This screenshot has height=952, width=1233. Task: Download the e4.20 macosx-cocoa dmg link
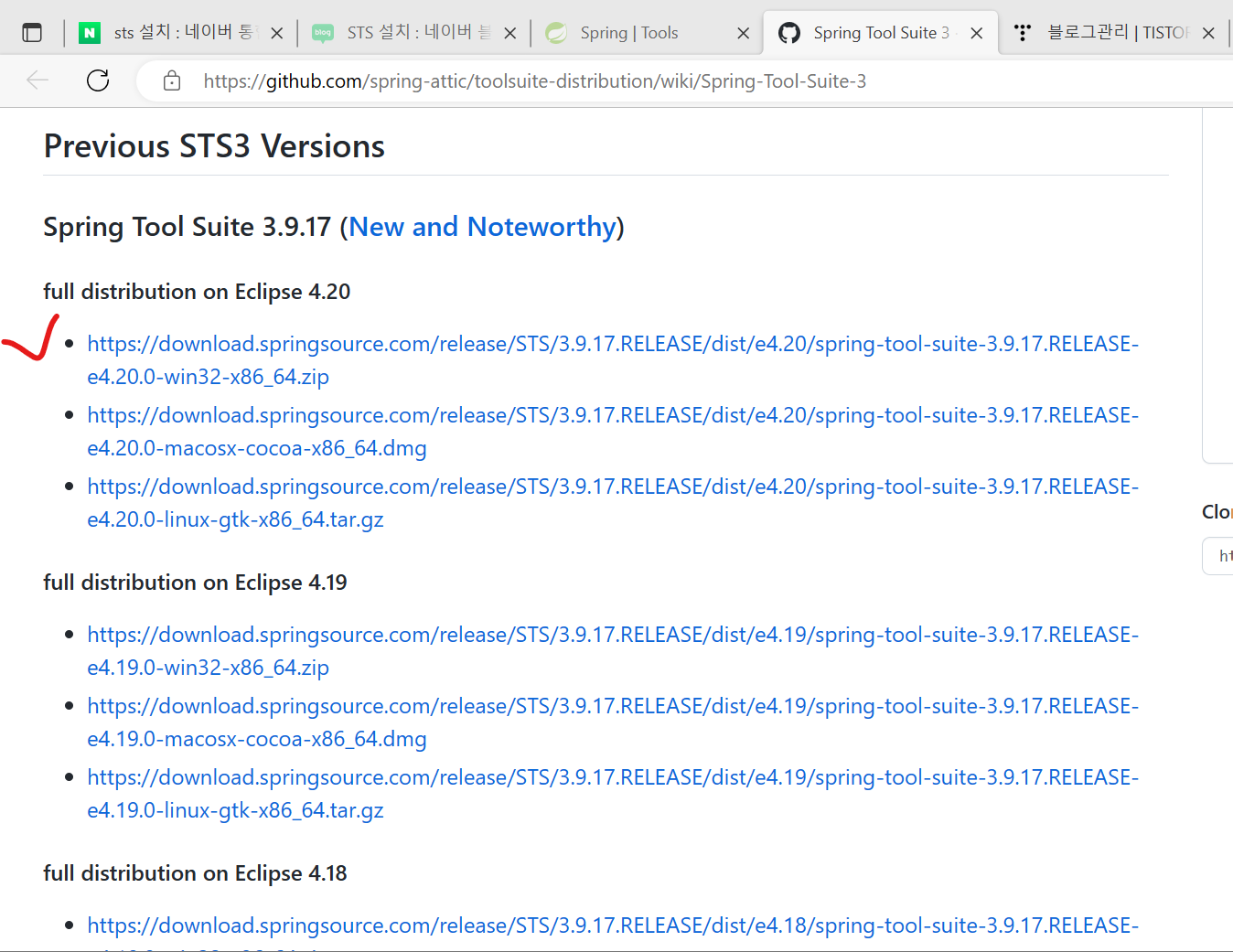[x=613, y=432]
